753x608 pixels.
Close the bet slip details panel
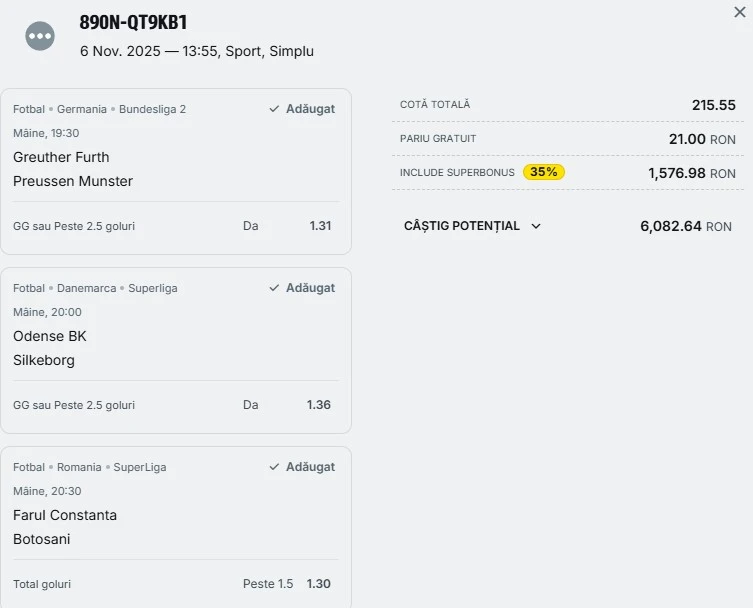(x=740, y=12)
